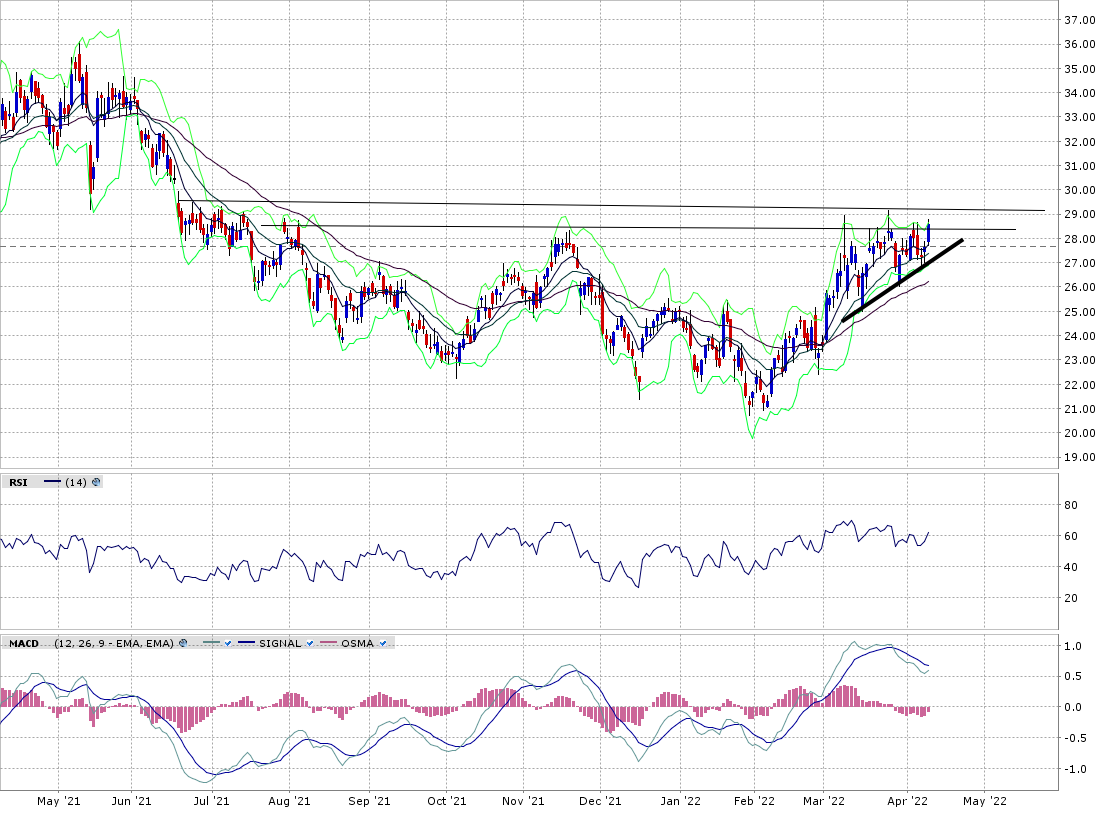
Task: Open the MACD indicator settings icon
Action: tap(183, 643)
